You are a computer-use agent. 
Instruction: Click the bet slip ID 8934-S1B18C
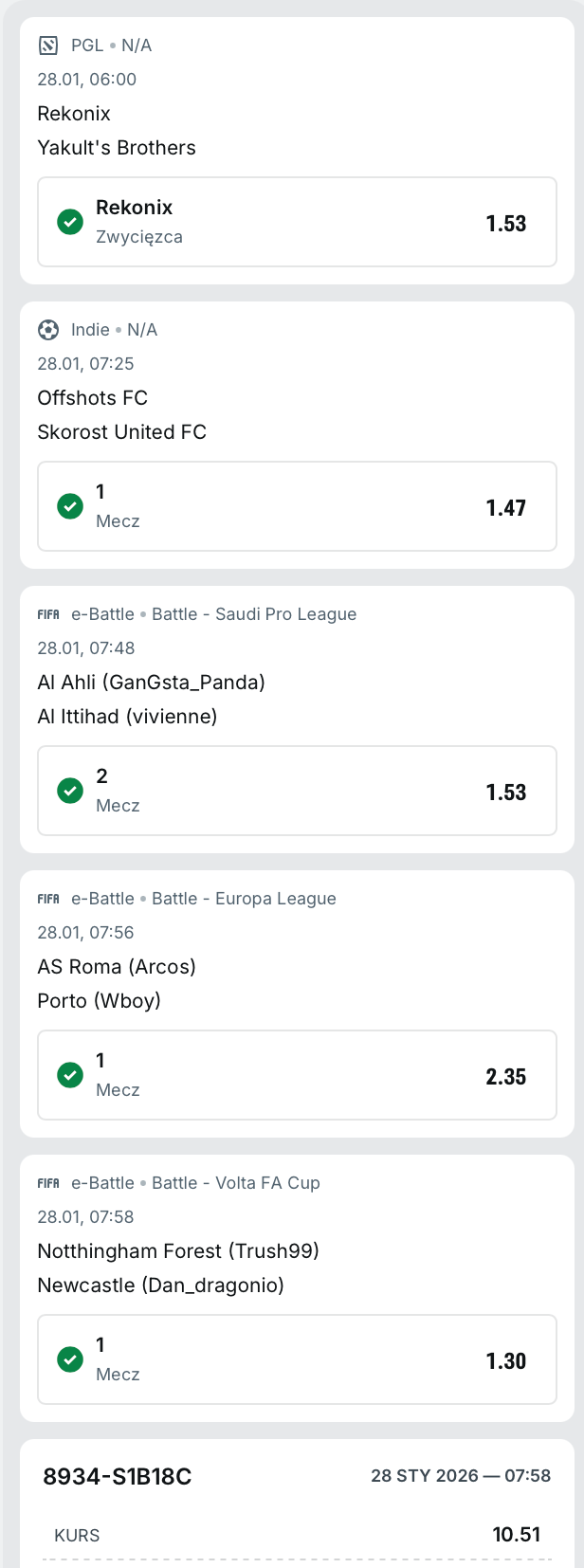(118, 1477)
